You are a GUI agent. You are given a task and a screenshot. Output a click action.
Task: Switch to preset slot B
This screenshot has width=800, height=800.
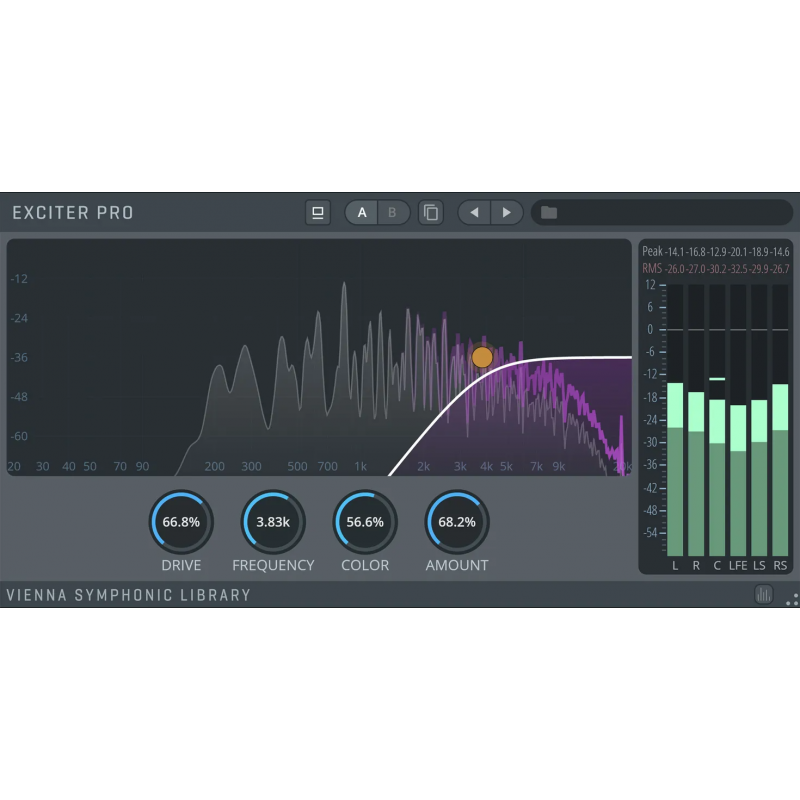[393, 212]
